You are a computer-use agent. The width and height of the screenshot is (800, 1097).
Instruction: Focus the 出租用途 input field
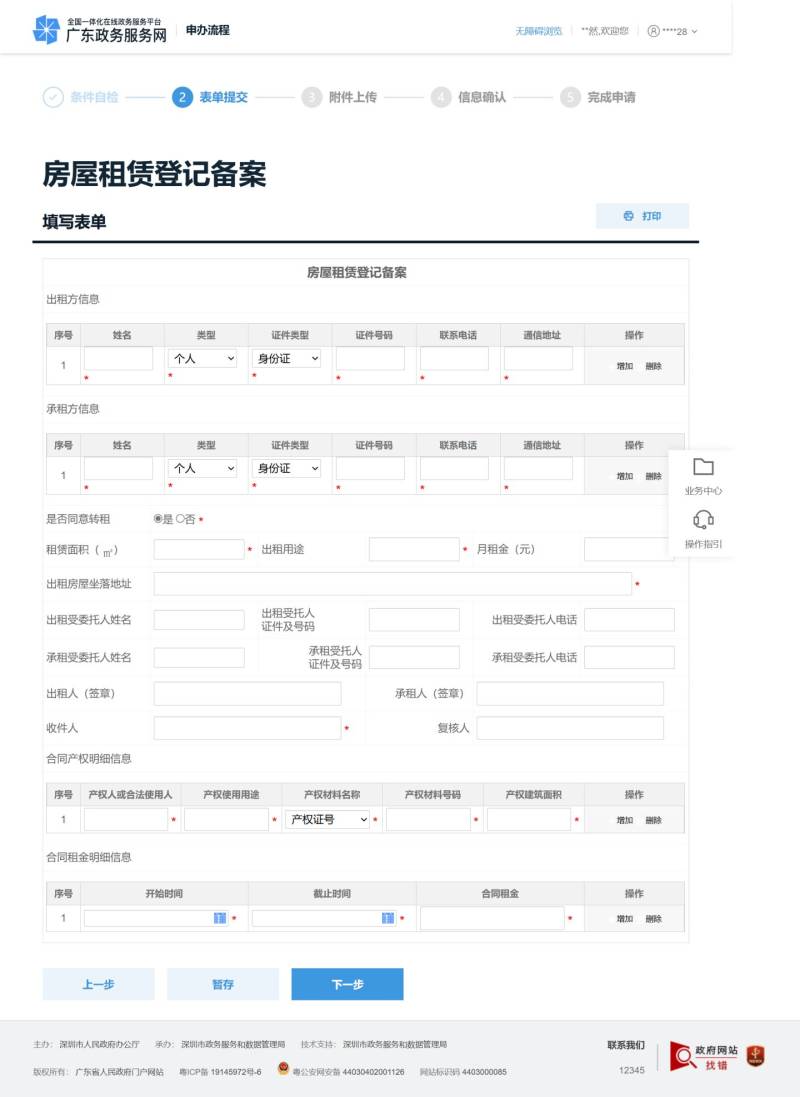click(414, 549)
